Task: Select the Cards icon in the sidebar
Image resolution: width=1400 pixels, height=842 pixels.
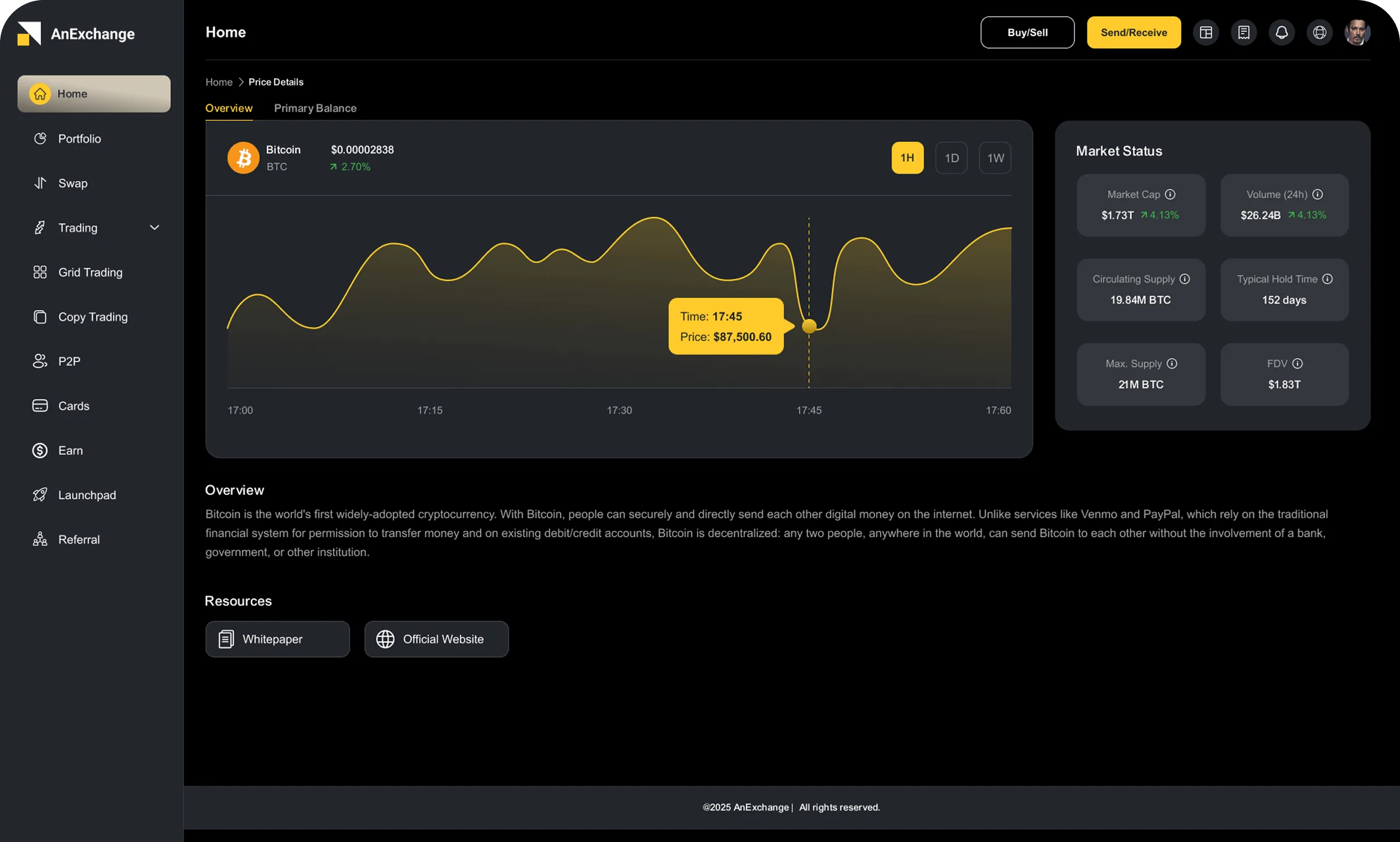Action: click(x=40, y=405)
